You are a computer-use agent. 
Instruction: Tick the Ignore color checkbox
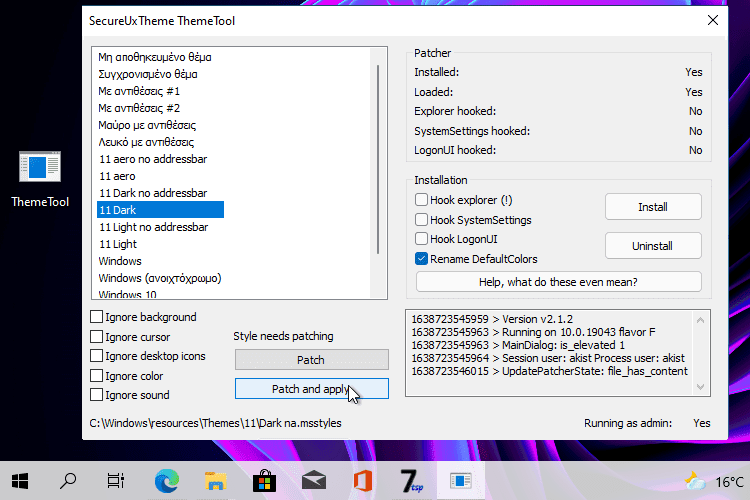pos(96,376)
